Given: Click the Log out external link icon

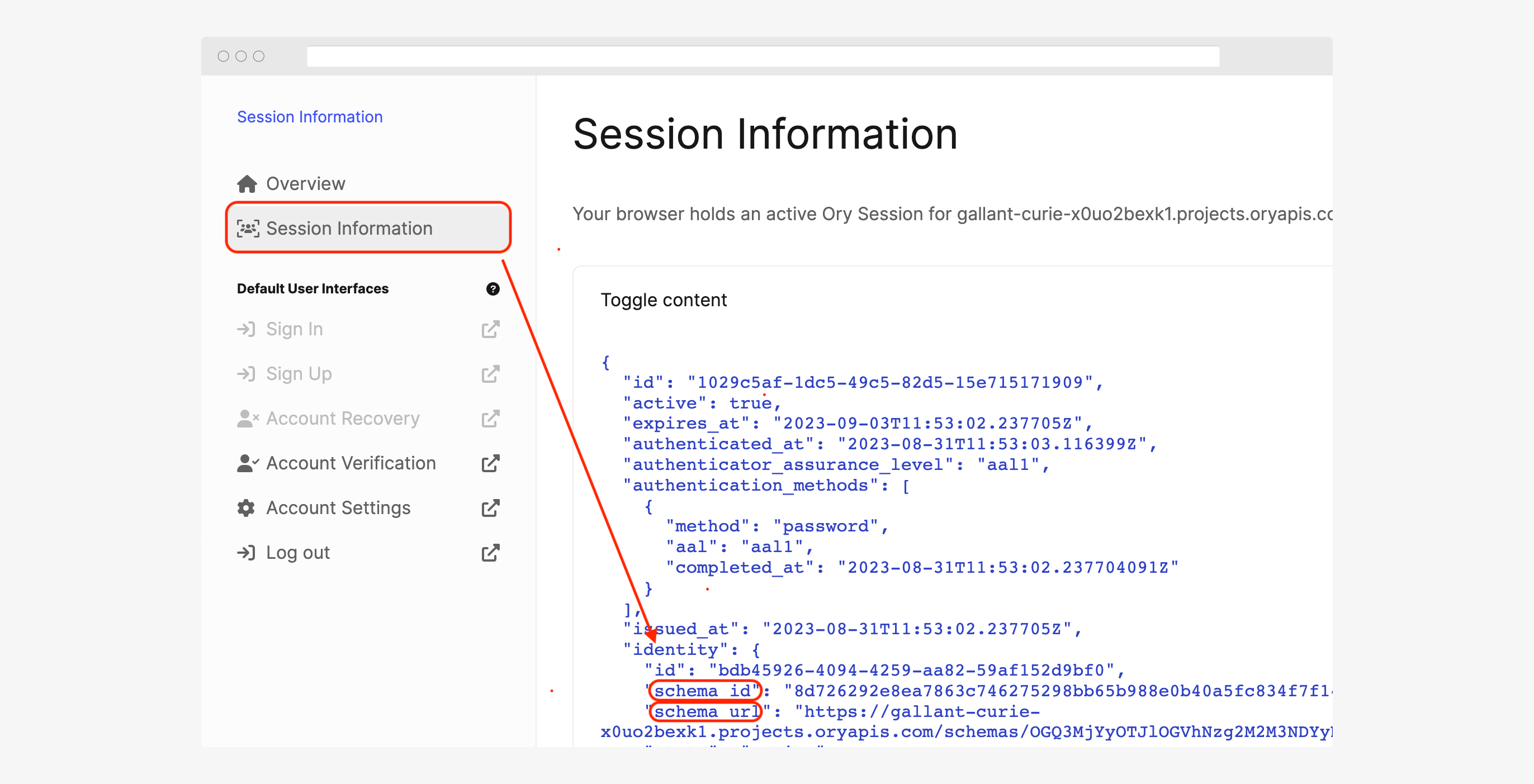Looking at the screenshot, I should click(x=490, y=553).
